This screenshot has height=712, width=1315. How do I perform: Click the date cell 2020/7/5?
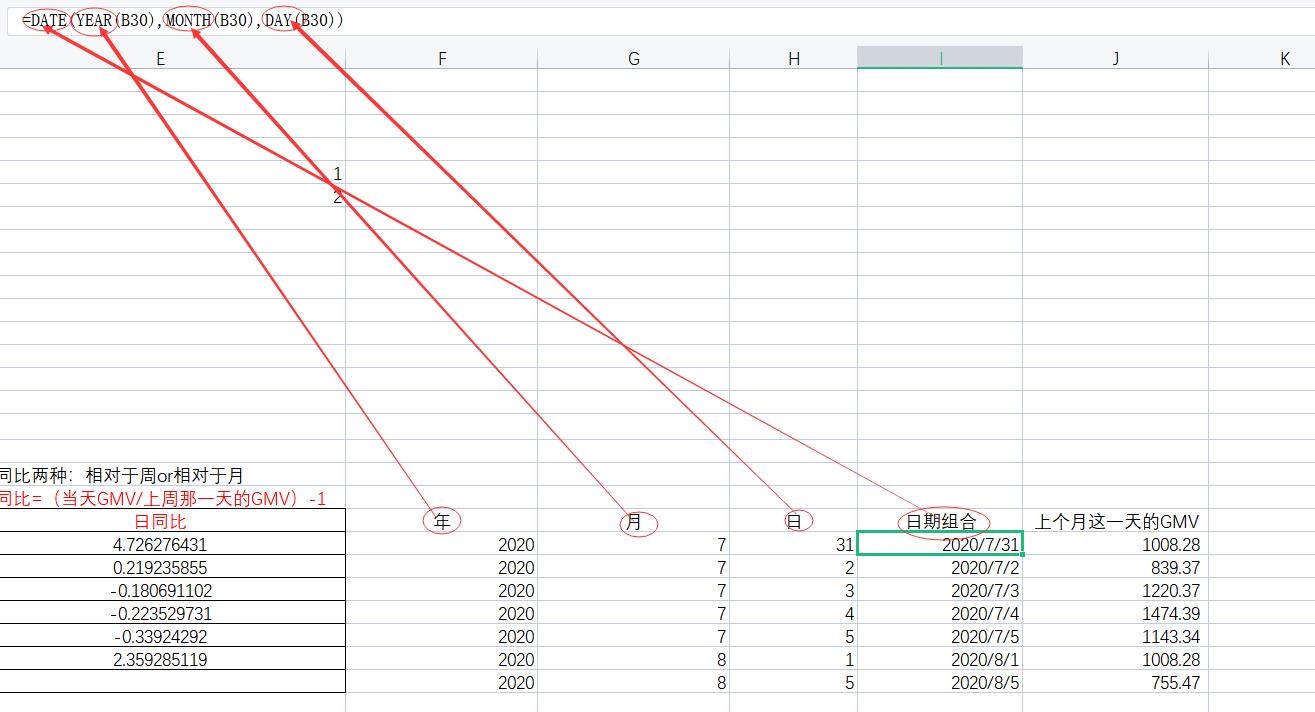940,637
